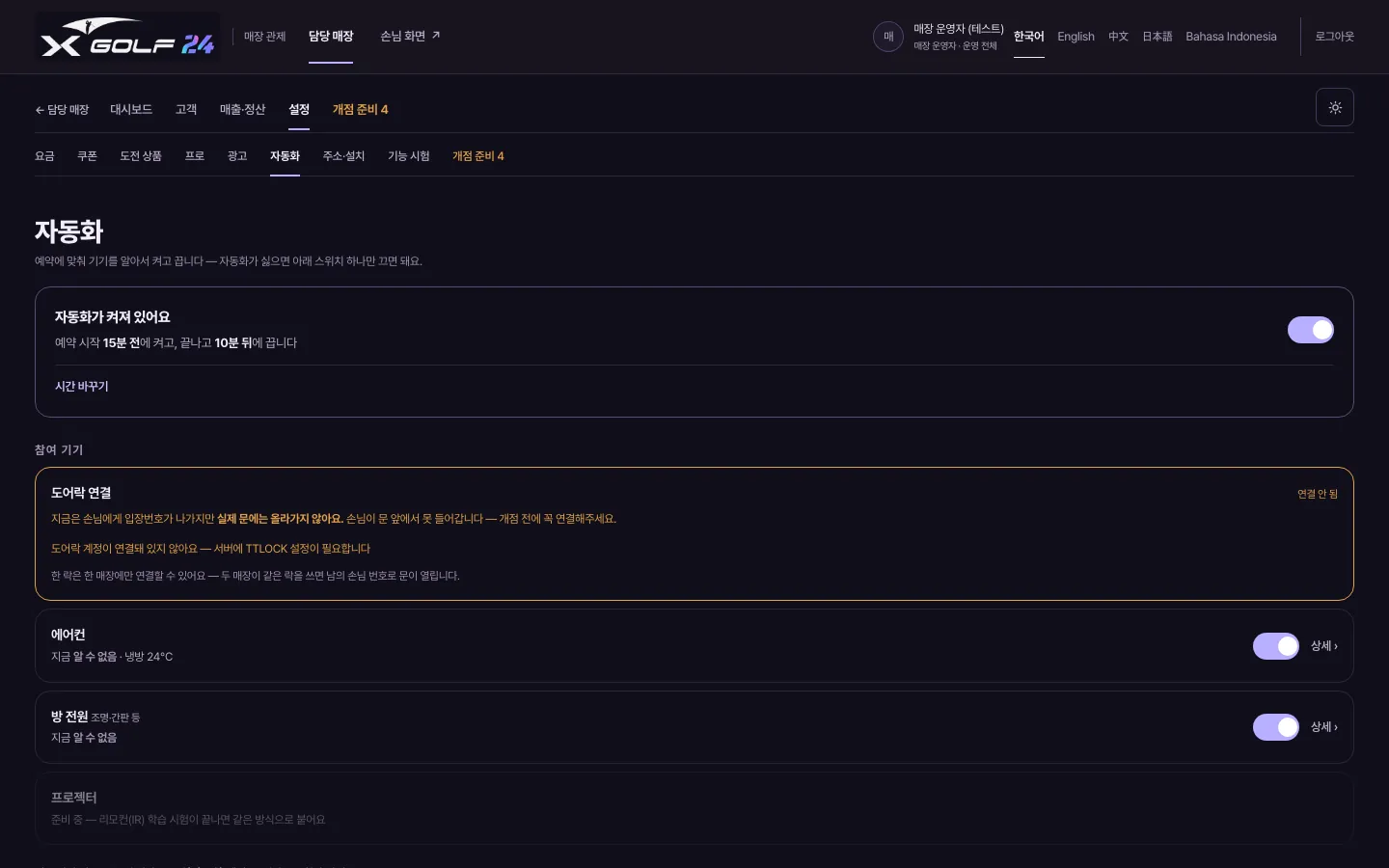
Task: Open 개점 준비 4 in settings sub-tabs
Action: pos(478,156)
